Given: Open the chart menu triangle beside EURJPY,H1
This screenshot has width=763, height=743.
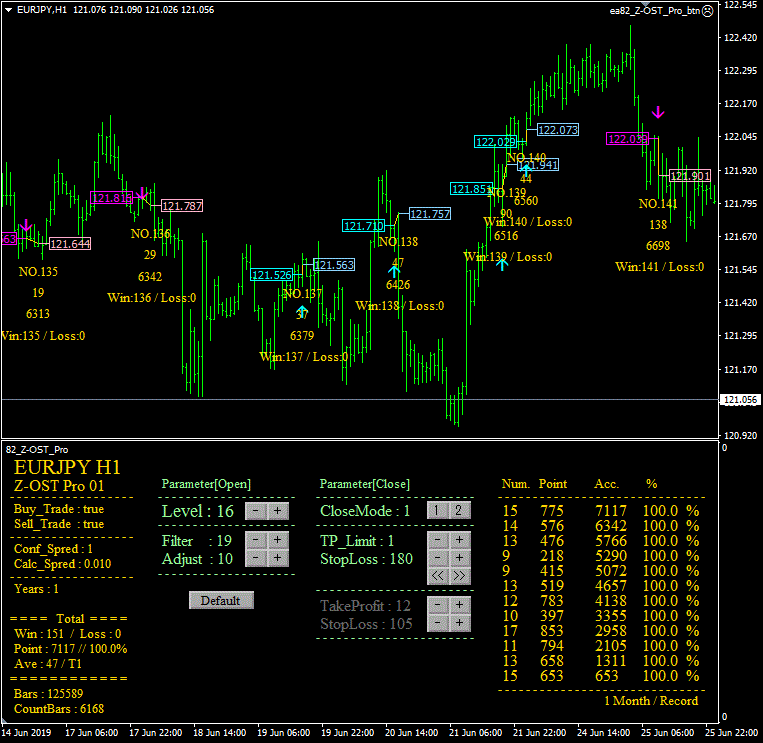Looking at the screenshot, I should (8, 10).
